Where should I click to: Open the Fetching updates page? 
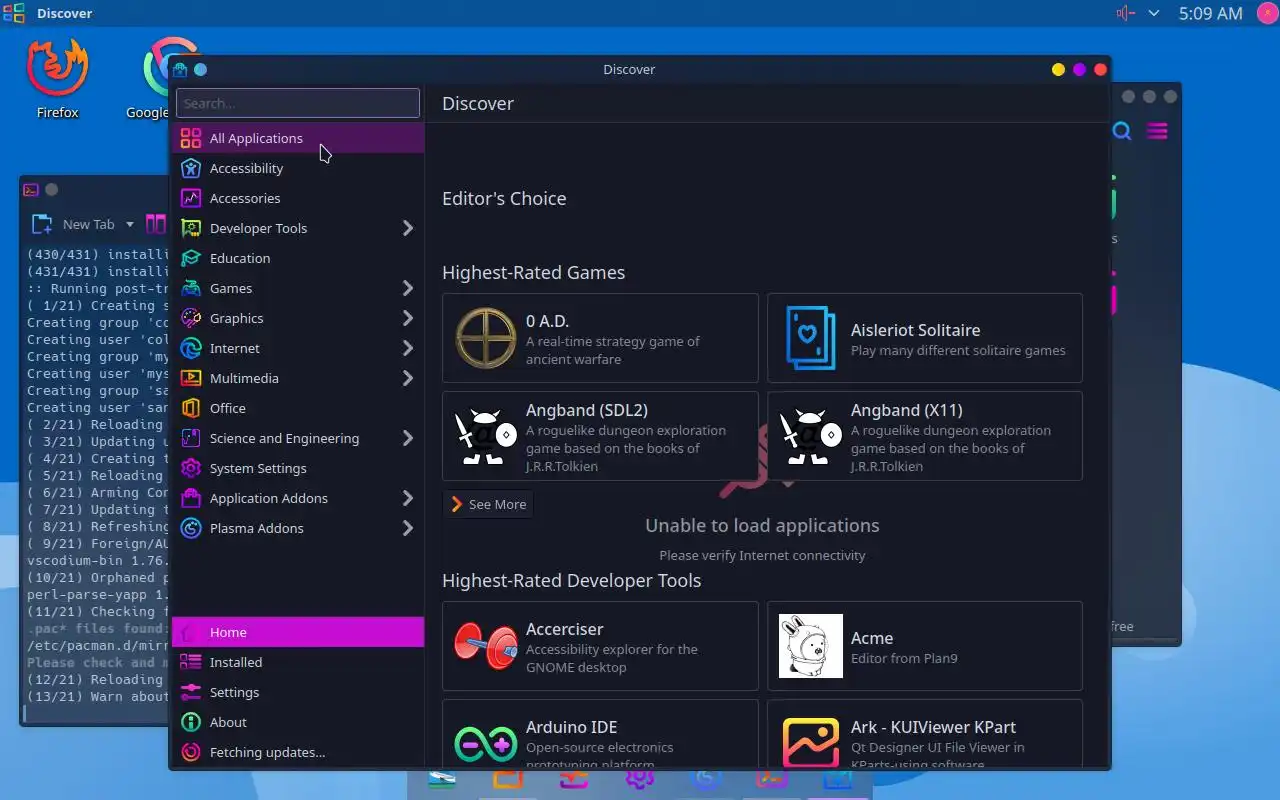click(298, 752)
